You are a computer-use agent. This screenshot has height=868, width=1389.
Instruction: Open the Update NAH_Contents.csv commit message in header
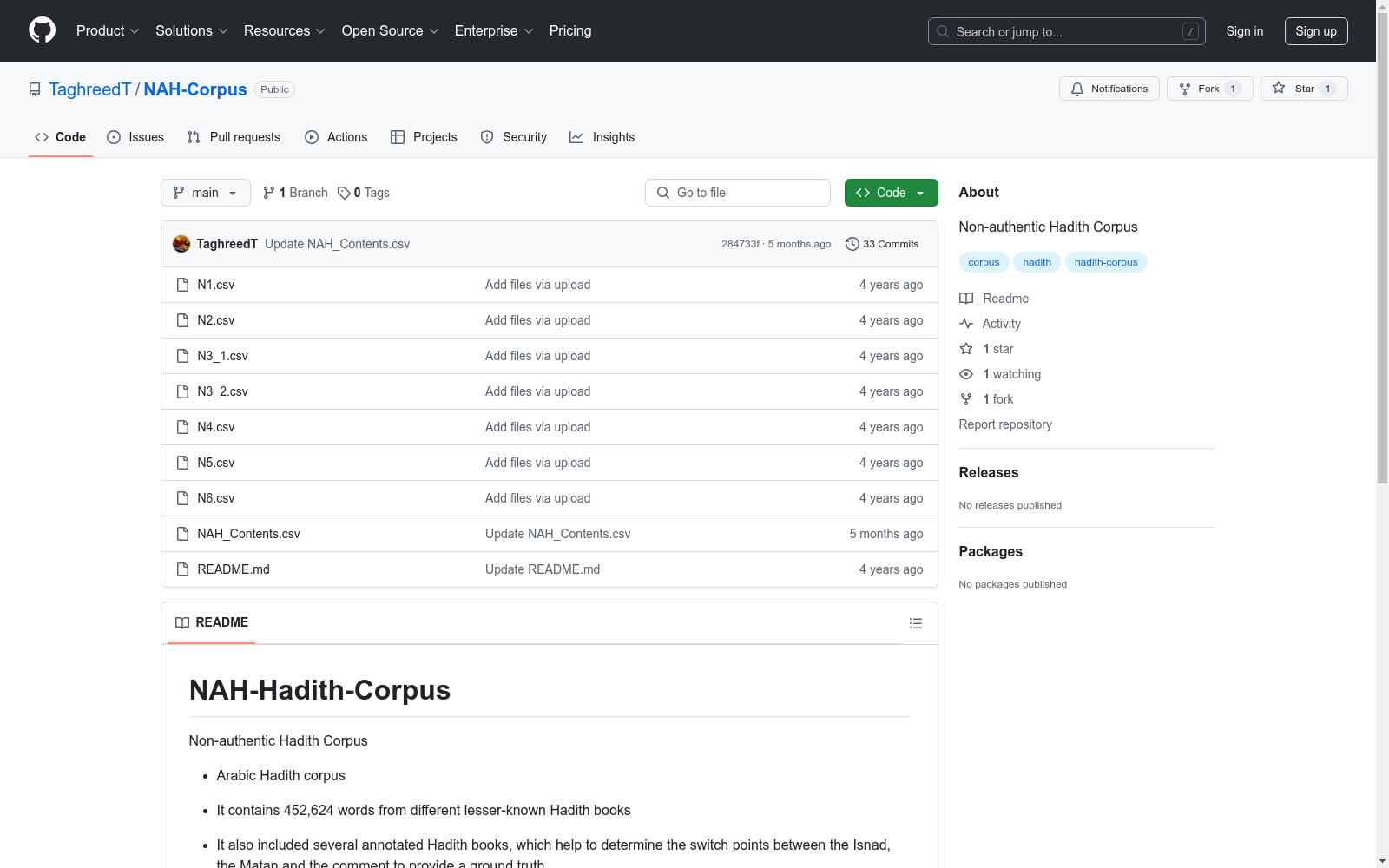click(x=337, y=244)
